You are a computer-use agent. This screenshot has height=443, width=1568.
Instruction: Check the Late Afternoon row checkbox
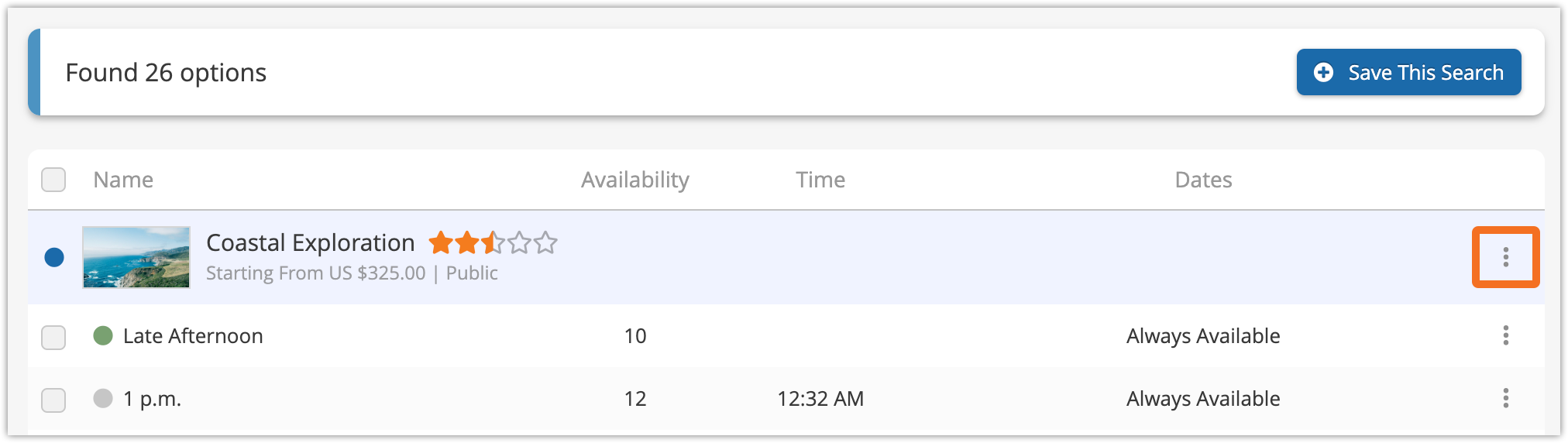pos(53,337)
